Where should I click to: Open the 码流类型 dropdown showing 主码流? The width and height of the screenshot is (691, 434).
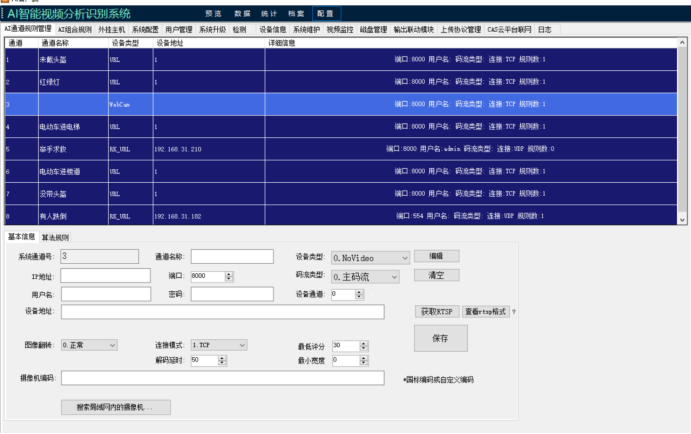[365, 277]
